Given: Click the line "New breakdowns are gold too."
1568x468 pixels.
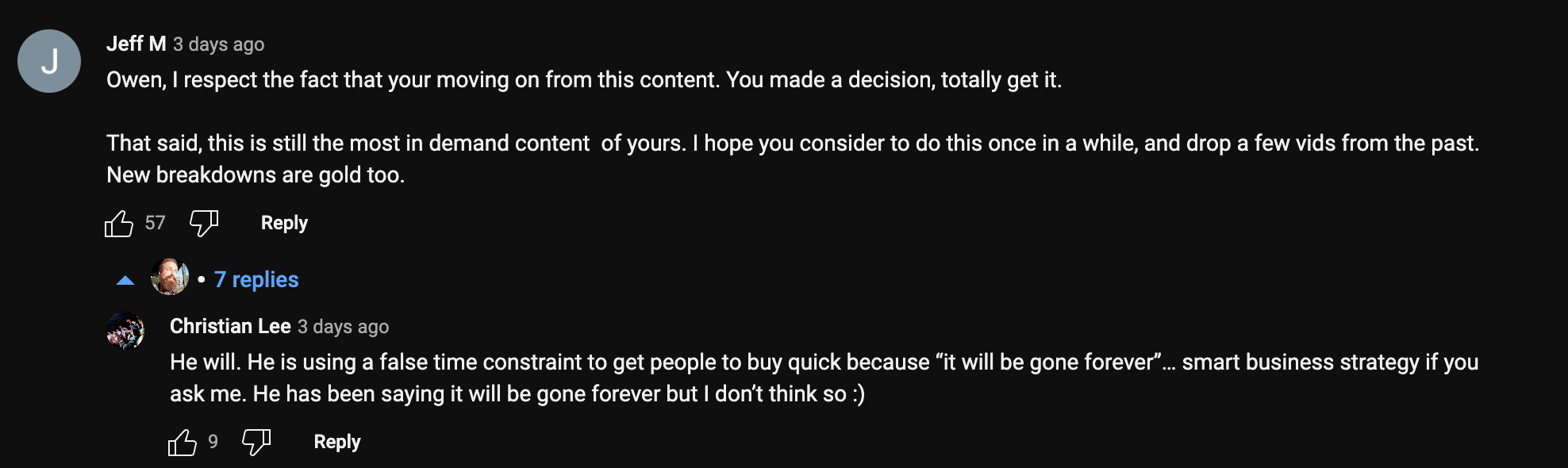Looking at the screenshot, I should [x=256, y=175].
